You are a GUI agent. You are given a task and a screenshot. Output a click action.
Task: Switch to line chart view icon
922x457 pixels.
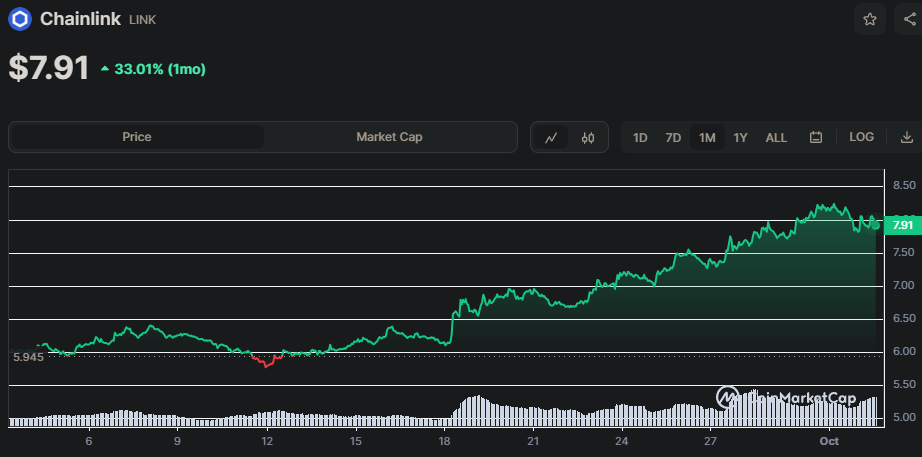551,138
